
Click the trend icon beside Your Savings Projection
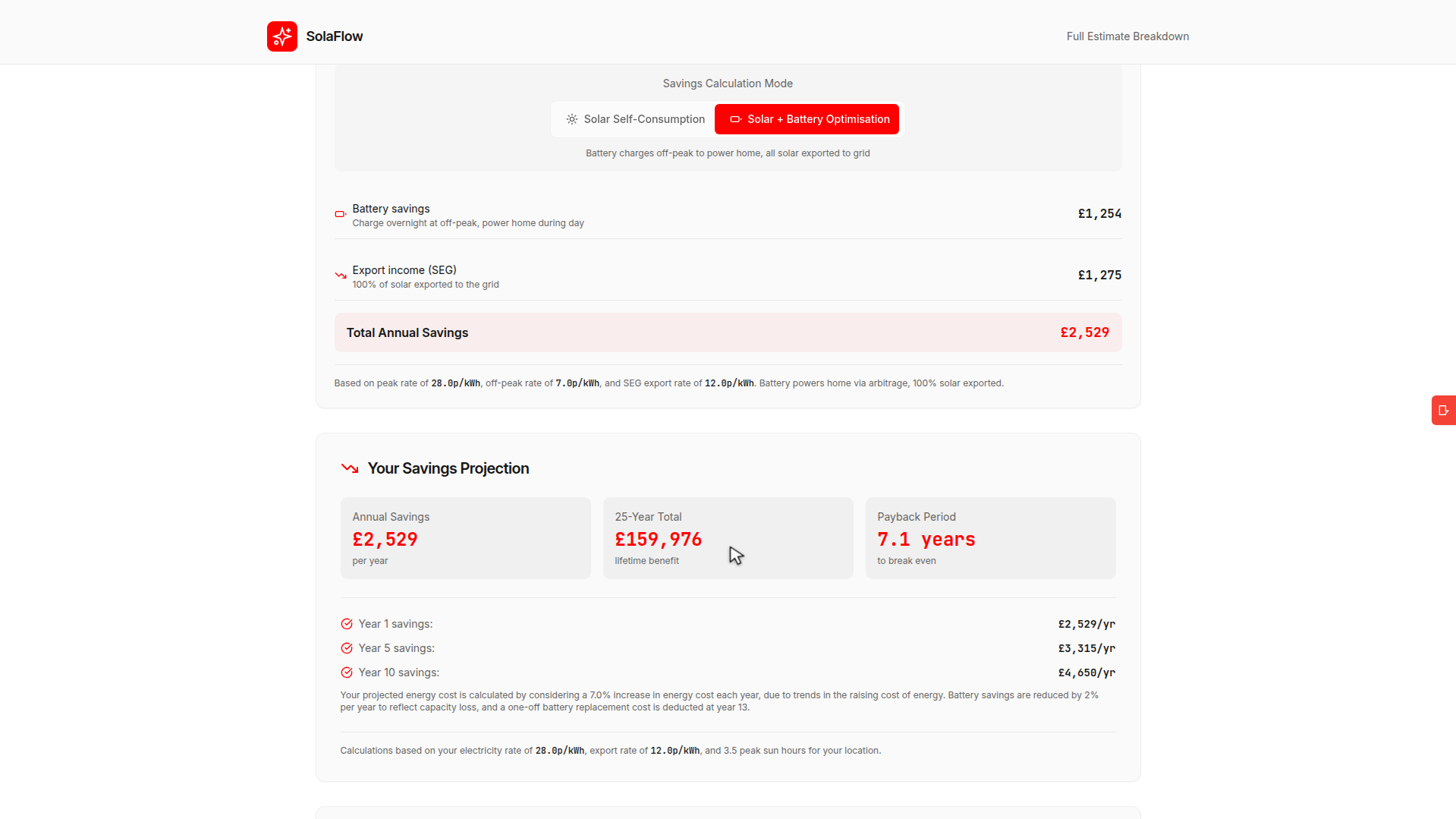pos(350,468)
